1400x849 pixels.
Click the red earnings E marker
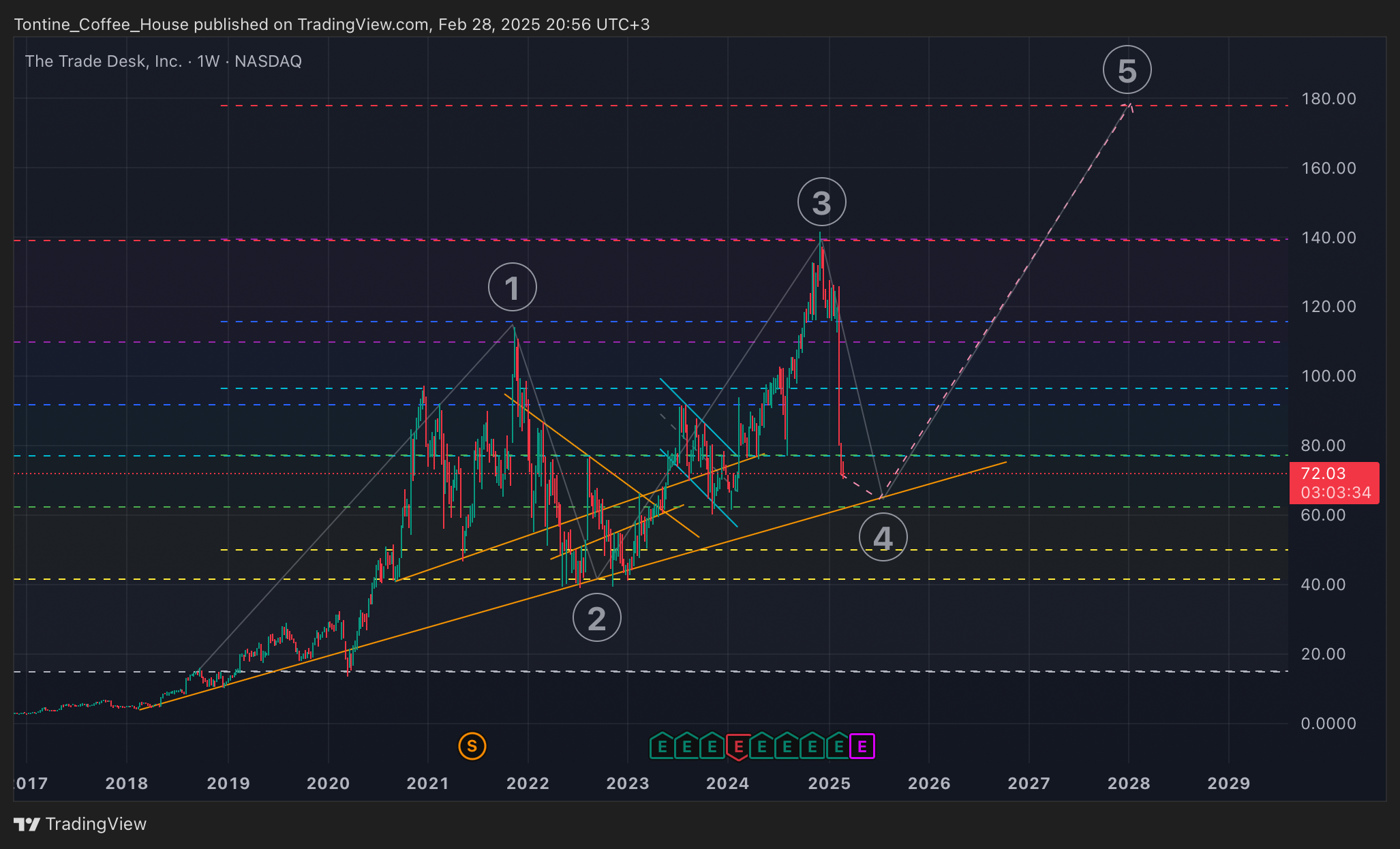click(738, 747)
